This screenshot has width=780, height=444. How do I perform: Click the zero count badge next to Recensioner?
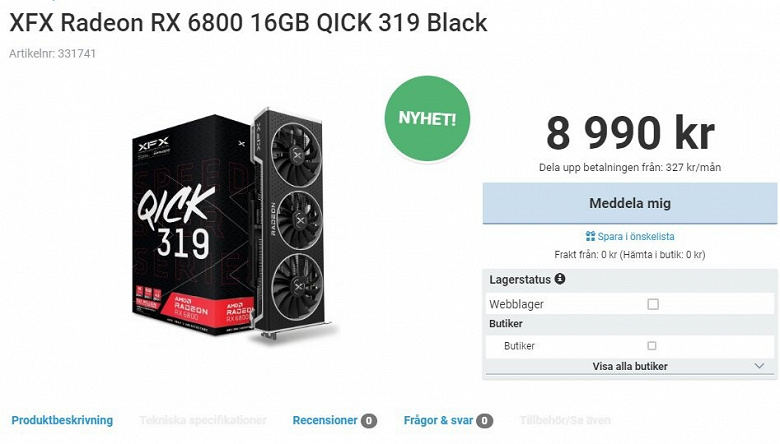(369, 421)
